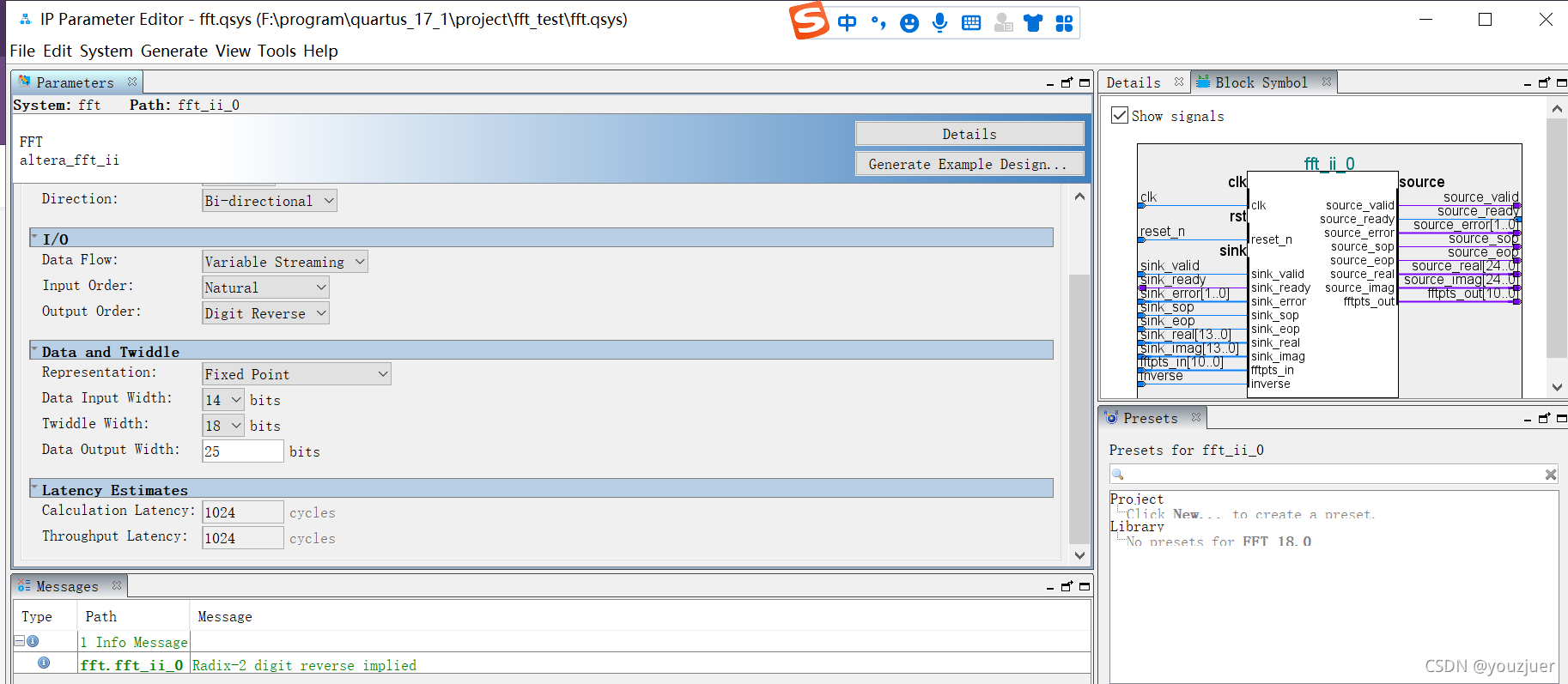Switch to the Parameters tab
This screenshot has width=1568, height=684.
tap(75, 82)
